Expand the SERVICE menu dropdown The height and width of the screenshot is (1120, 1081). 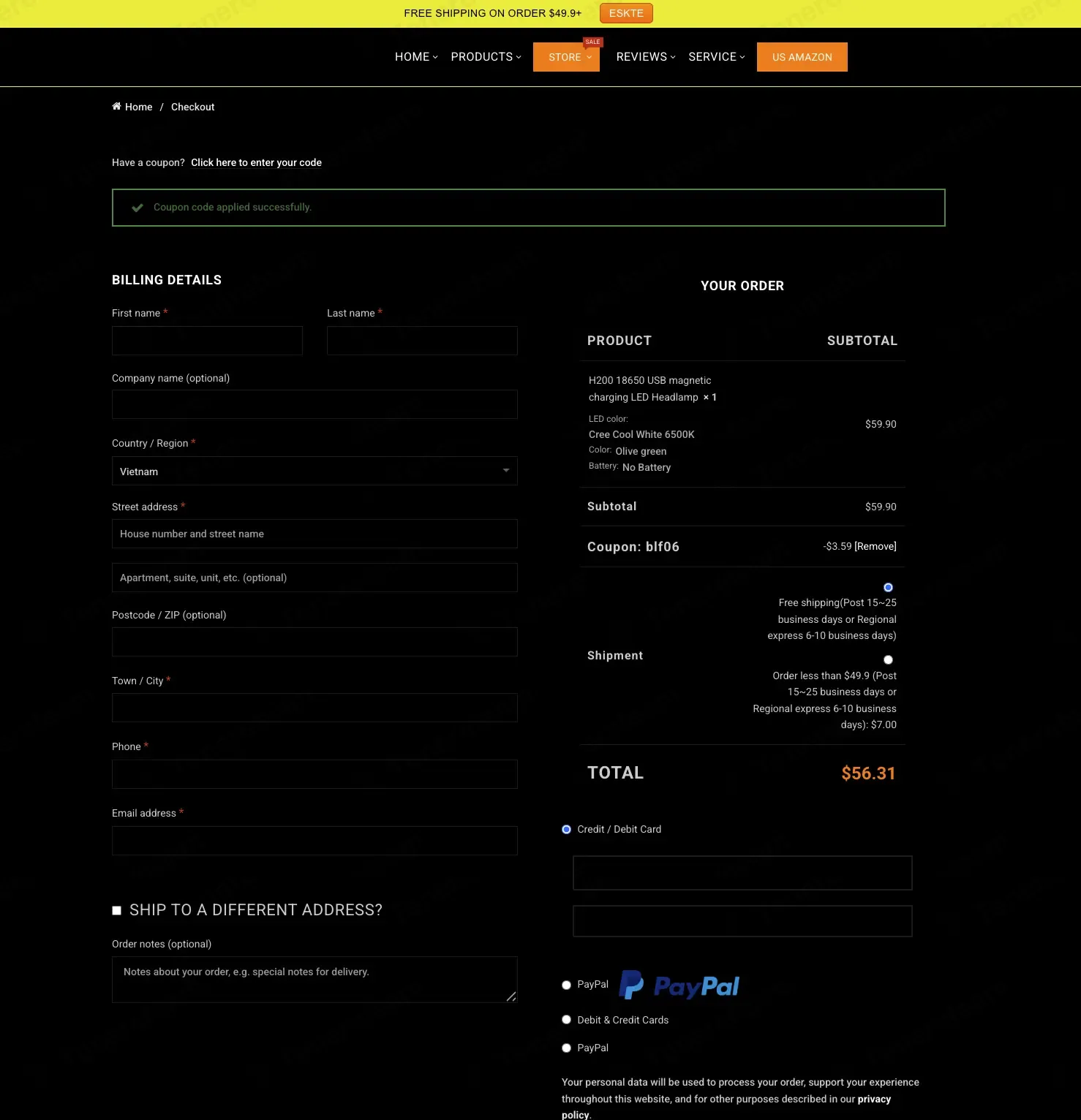coord(717,57)
